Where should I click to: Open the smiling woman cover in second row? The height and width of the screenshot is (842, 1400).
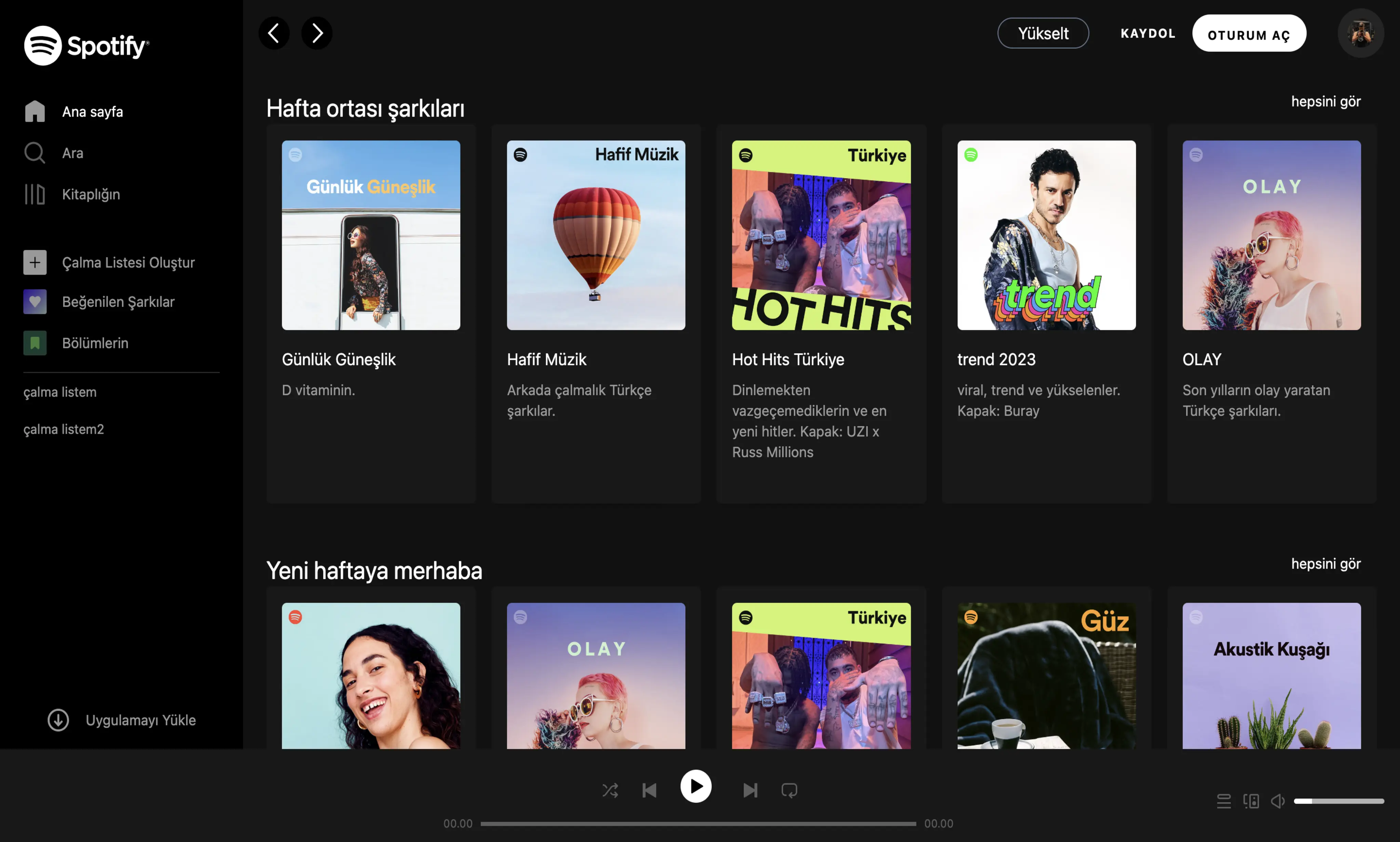[x=371, y=675]
